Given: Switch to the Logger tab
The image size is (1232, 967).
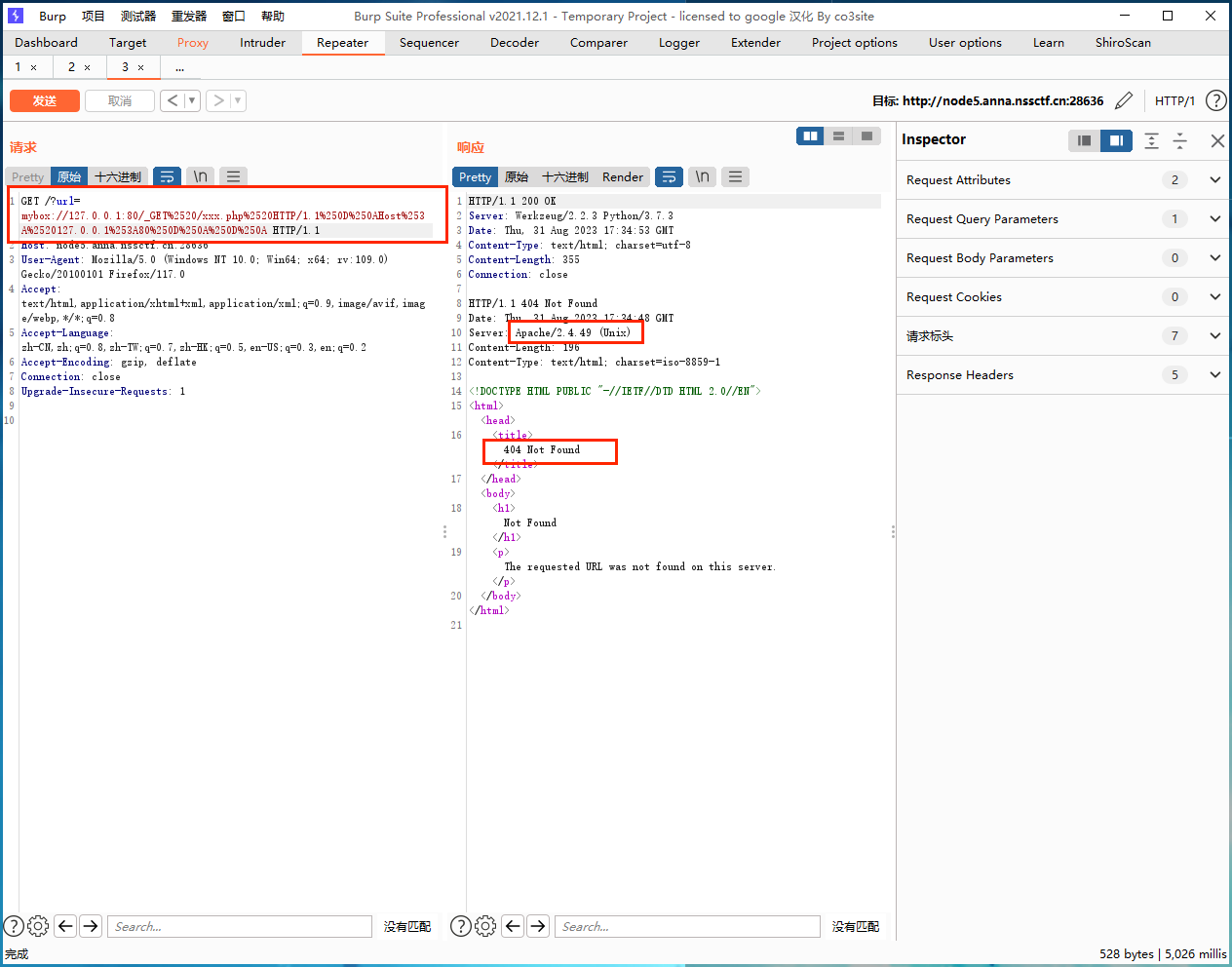Looking at the screenshot, I should (679, 42).
